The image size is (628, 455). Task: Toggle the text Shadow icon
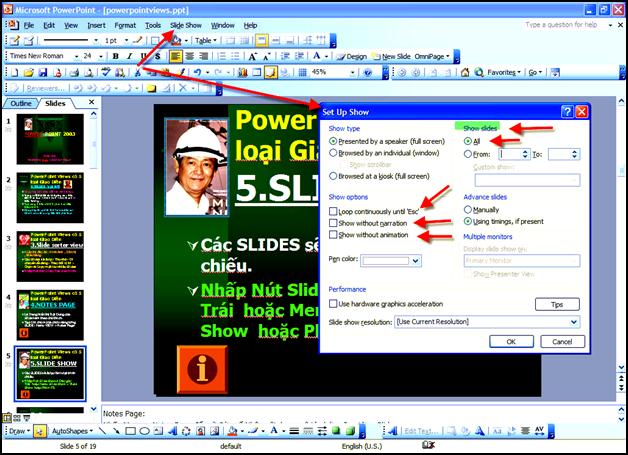click(157, 56)
